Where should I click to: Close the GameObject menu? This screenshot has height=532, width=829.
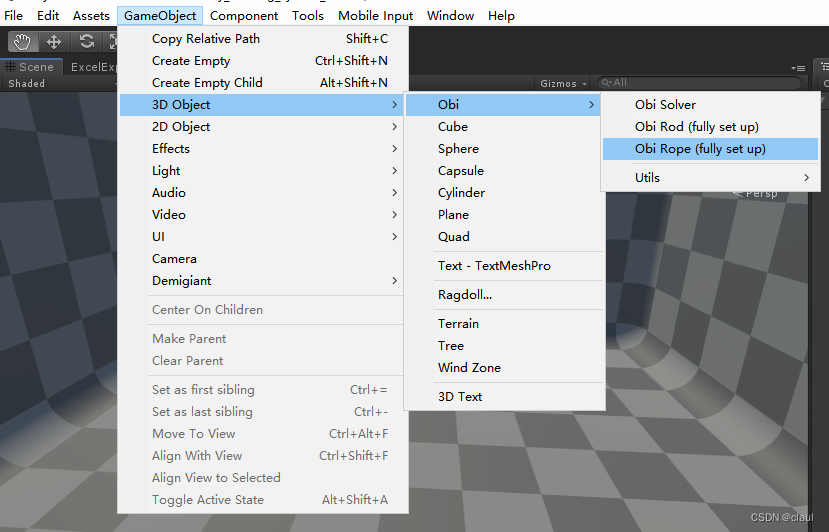tap(160, 16)
